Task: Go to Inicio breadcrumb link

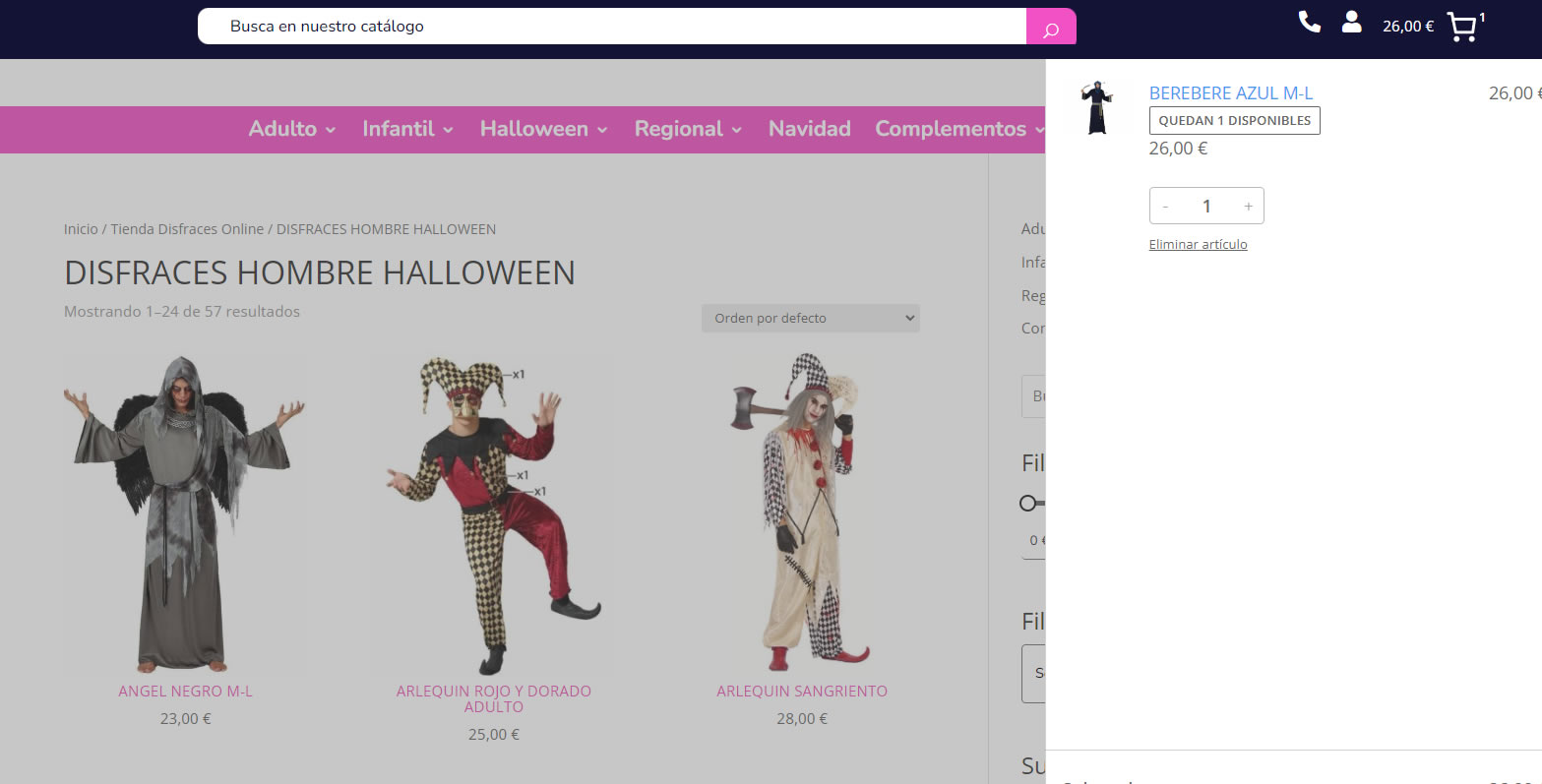Action: pyautogui.click(x=81, y=229)
